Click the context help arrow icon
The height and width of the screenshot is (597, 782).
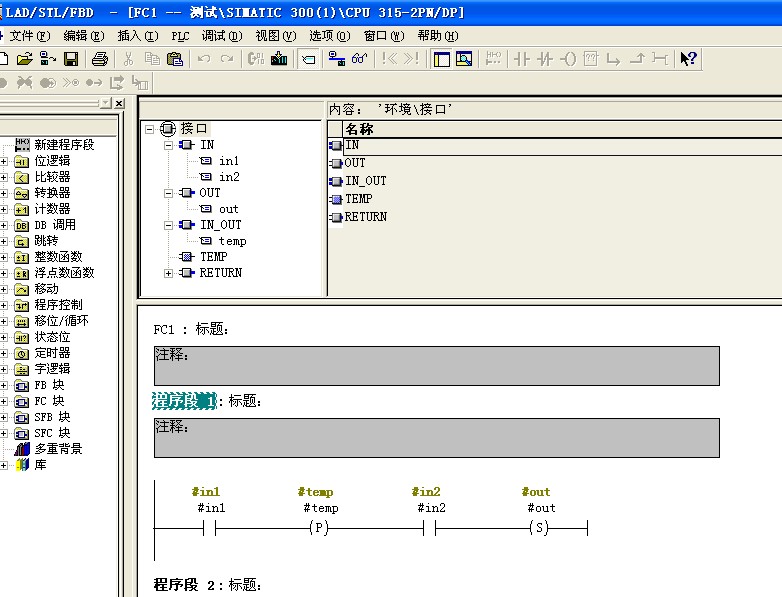[x=688, y=59]
